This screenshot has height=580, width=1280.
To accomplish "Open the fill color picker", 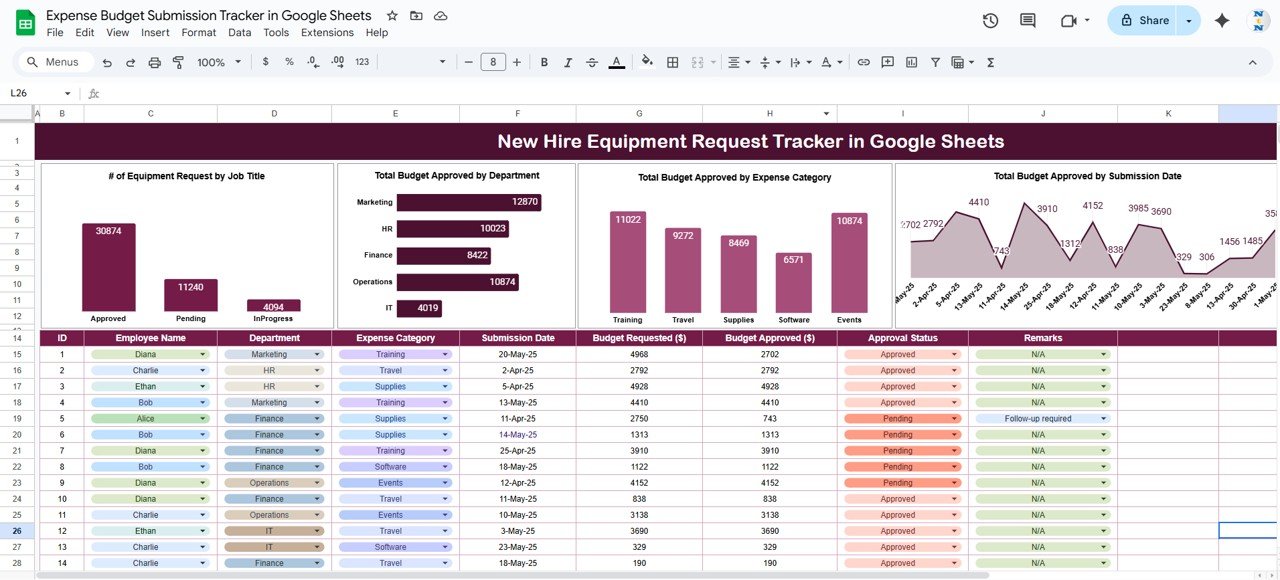I will point(647,62).
